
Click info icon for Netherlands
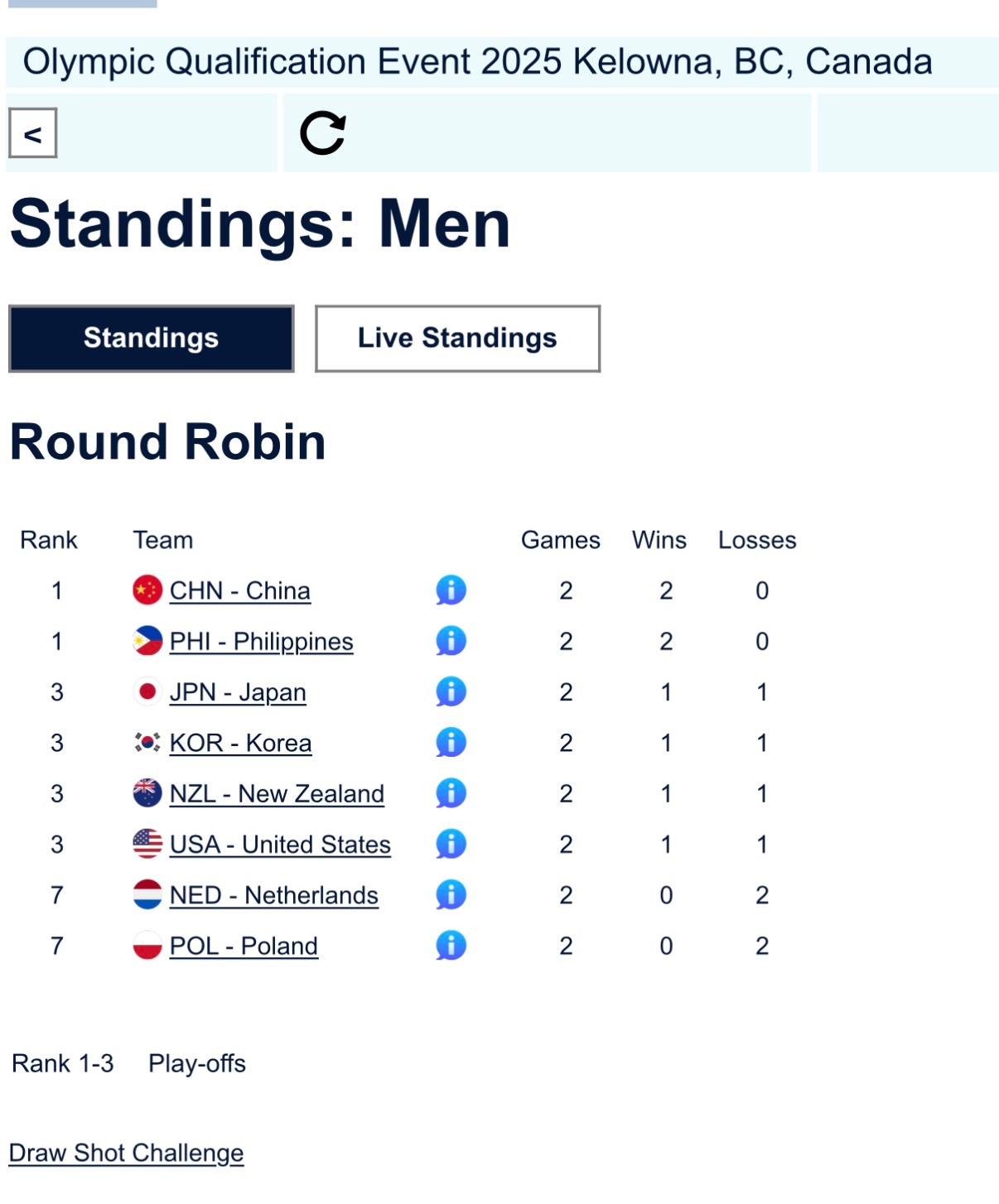click(451, 895)
